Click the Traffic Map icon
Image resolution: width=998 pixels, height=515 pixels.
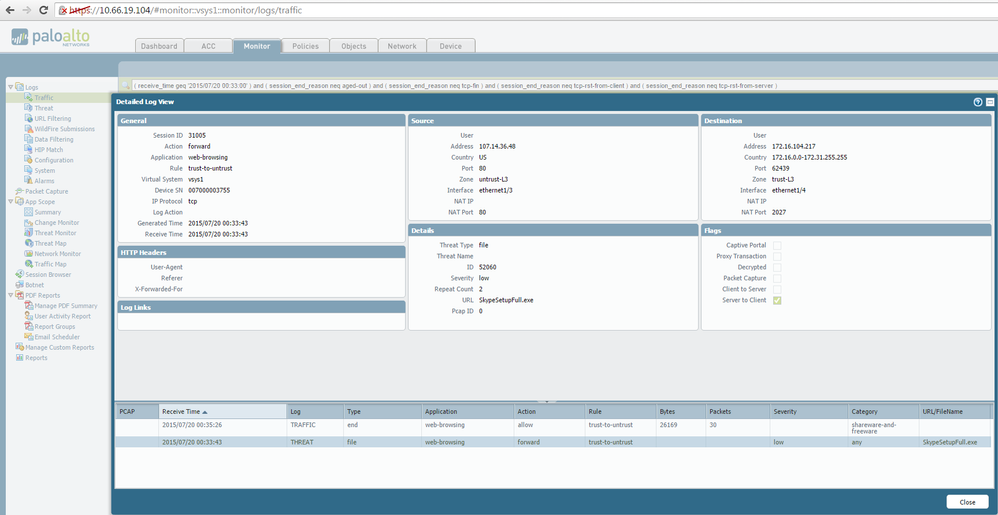pos(29,264)
